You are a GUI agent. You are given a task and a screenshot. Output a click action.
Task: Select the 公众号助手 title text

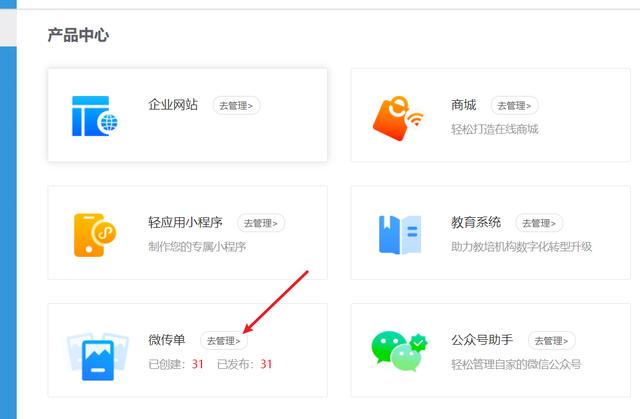482,340
